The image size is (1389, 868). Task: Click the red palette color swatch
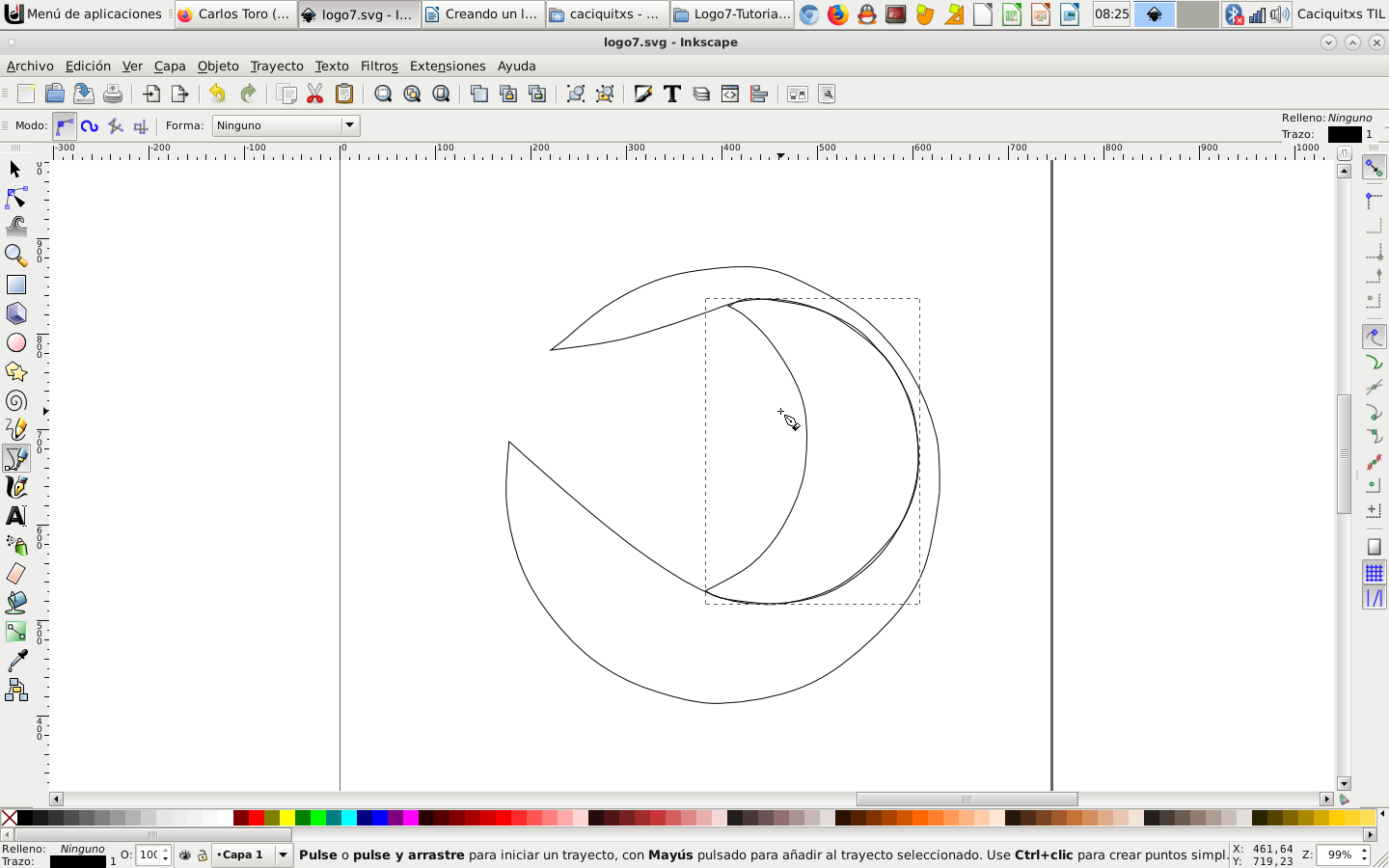(x=256, y=818)
